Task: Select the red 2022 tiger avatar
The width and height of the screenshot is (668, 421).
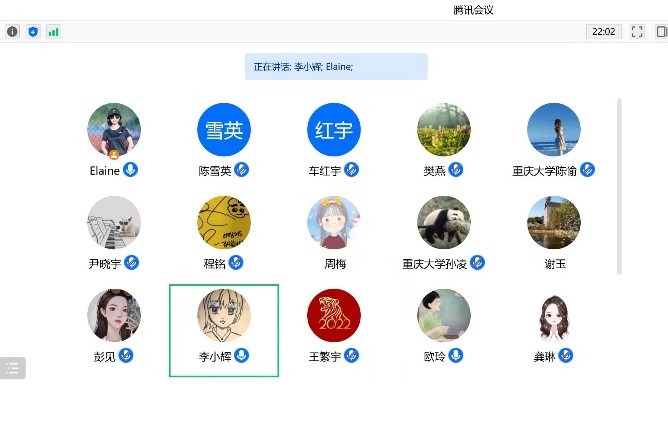Action: (334, 315)
